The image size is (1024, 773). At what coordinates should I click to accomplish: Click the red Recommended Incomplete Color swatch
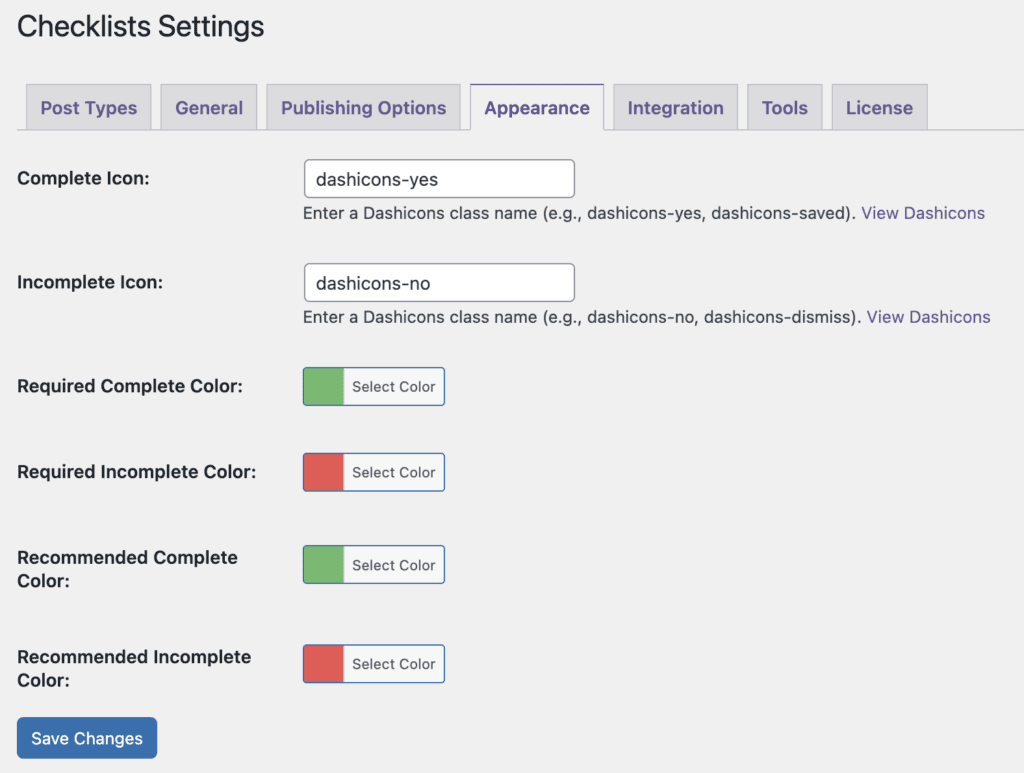[324, 664]
